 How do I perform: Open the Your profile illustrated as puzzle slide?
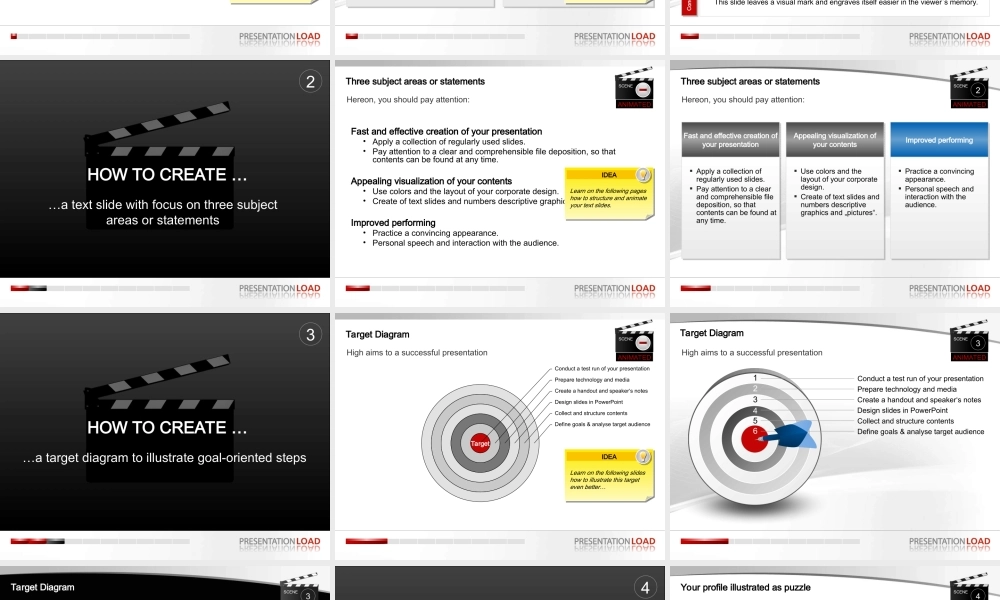(x=834, y=588)
